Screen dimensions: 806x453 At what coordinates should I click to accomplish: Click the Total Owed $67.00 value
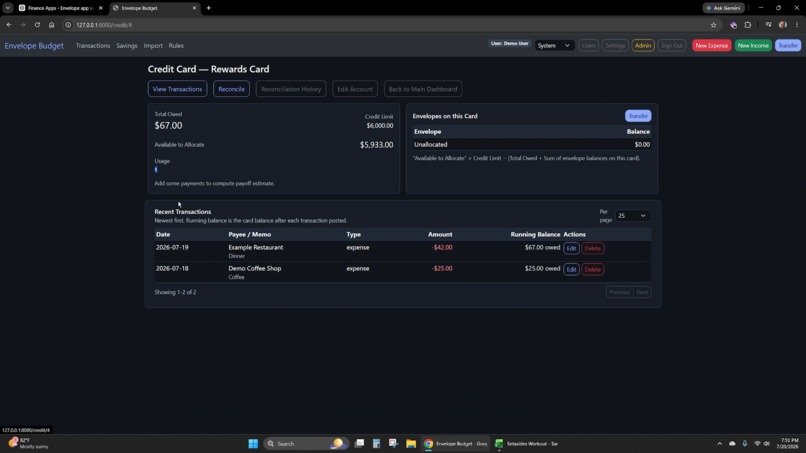point(168,125)
